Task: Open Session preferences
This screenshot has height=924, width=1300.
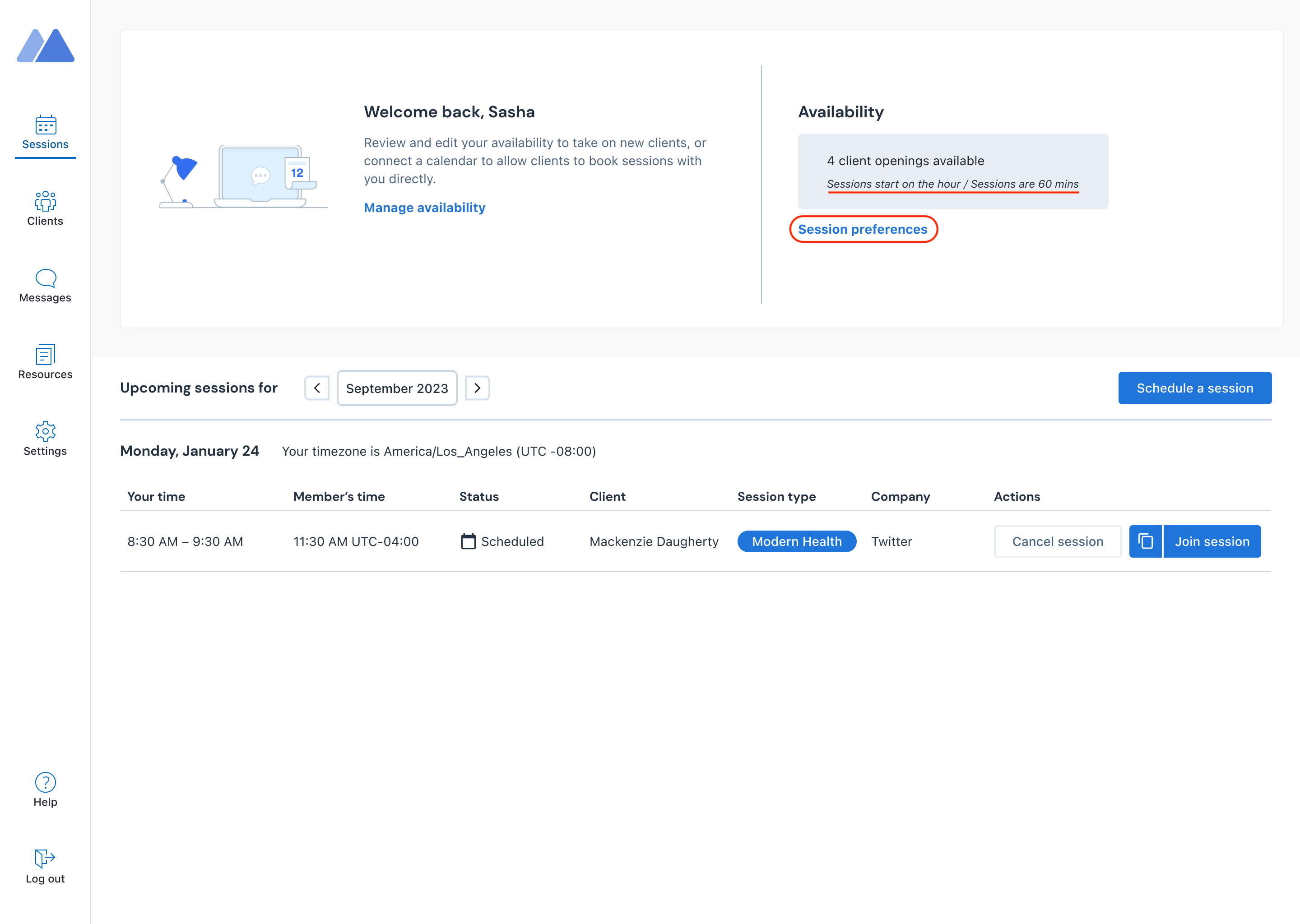Action: (x=863, y=229)
